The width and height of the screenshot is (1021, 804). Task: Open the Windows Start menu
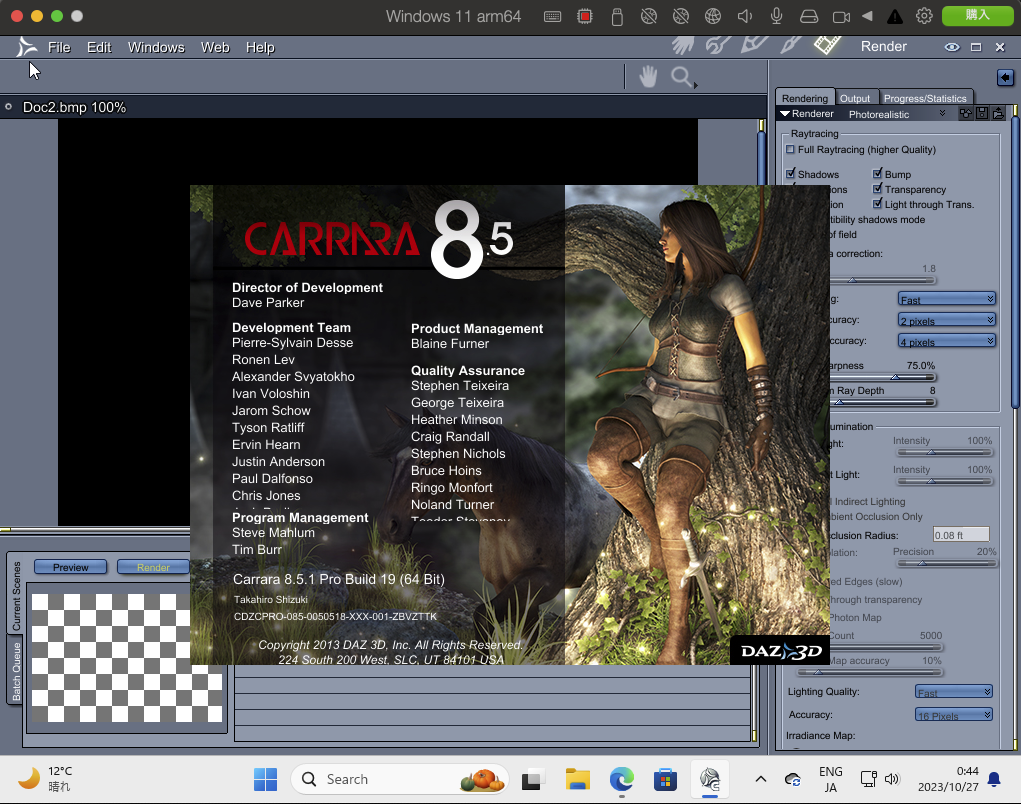(x=266, y=779)
